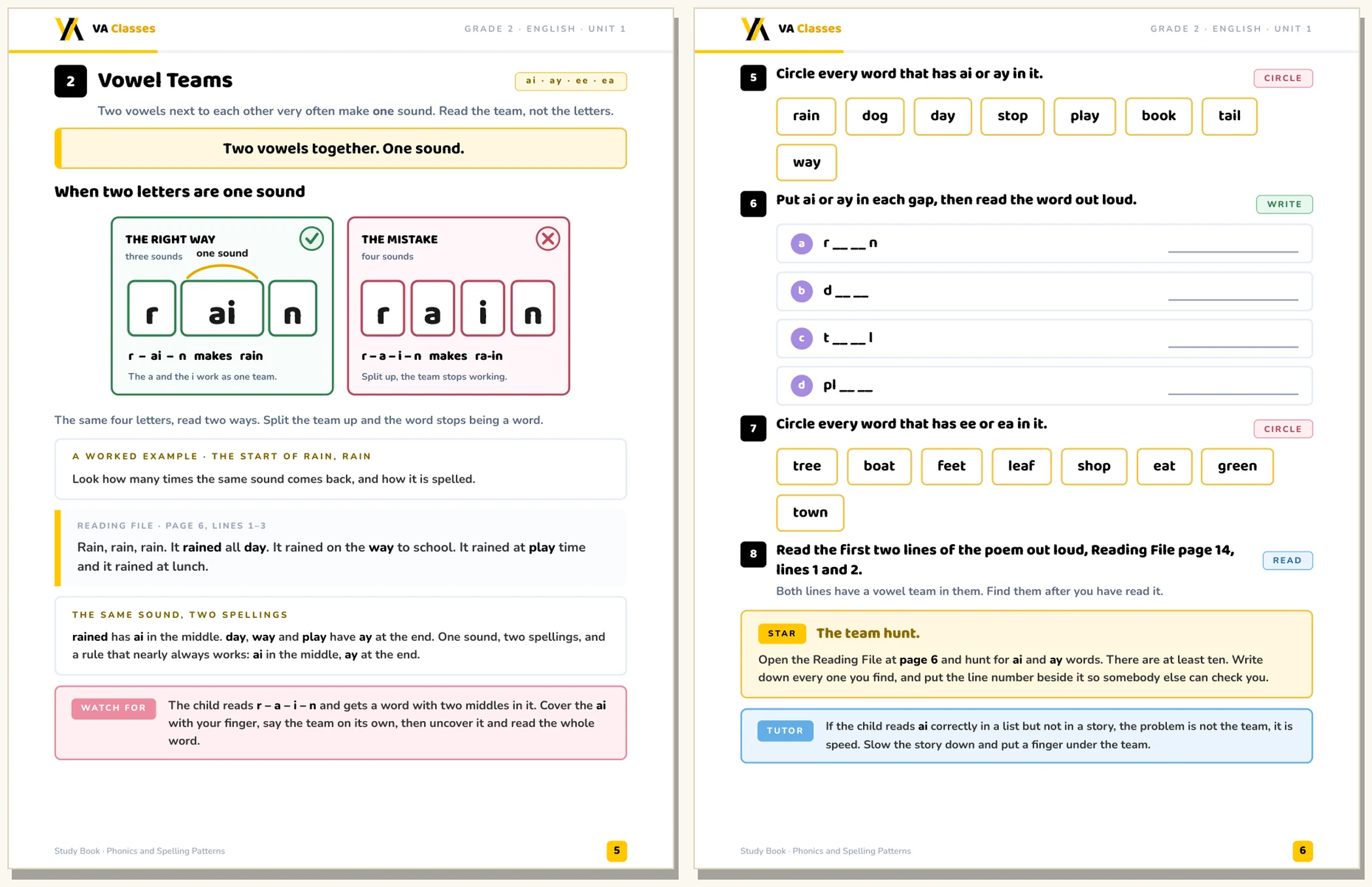Select the word card 'green'
The height and width of the screenshot is (887, 1372).
pyautogui.click(x=1237, y=466)
